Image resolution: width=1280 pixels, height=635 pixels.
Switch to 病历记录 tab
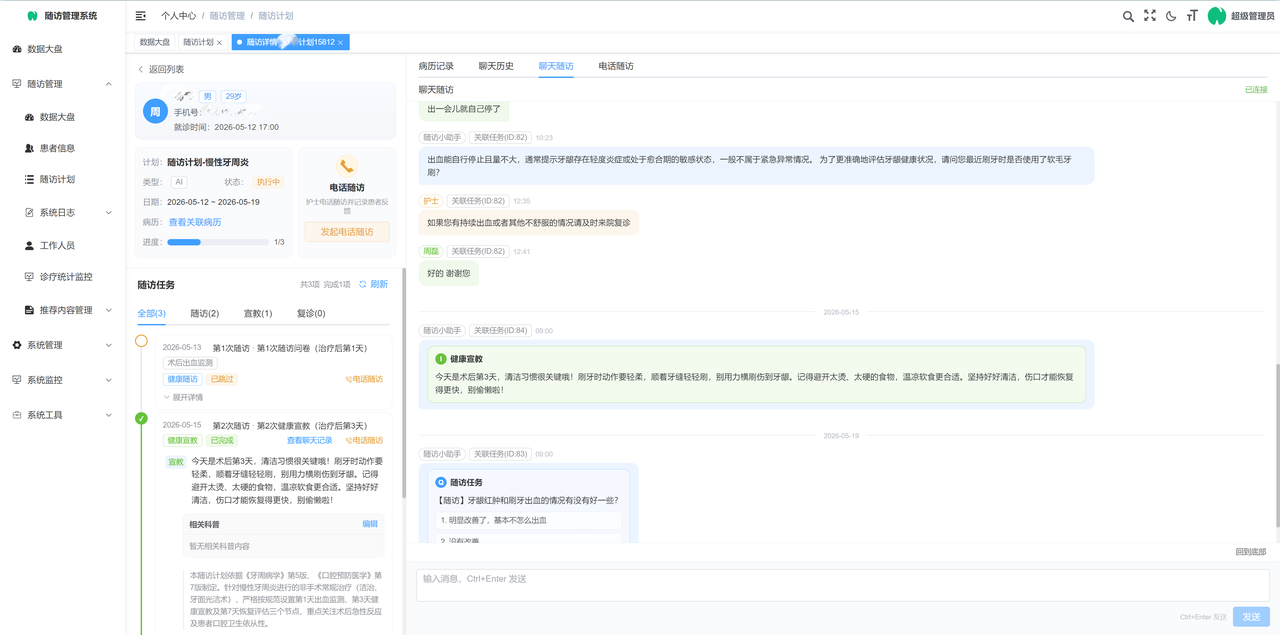(x=436, y=66)
